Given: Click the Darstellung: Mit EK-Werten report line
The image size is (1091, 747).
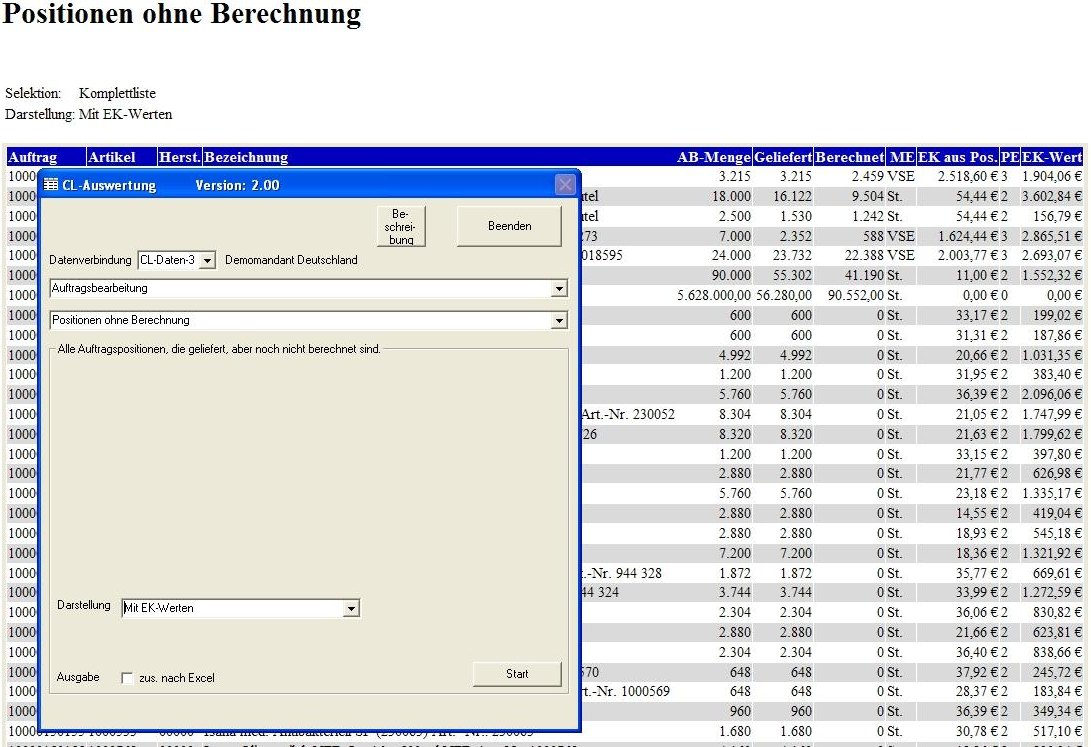Looking at the screenshot, I should 88,114.
